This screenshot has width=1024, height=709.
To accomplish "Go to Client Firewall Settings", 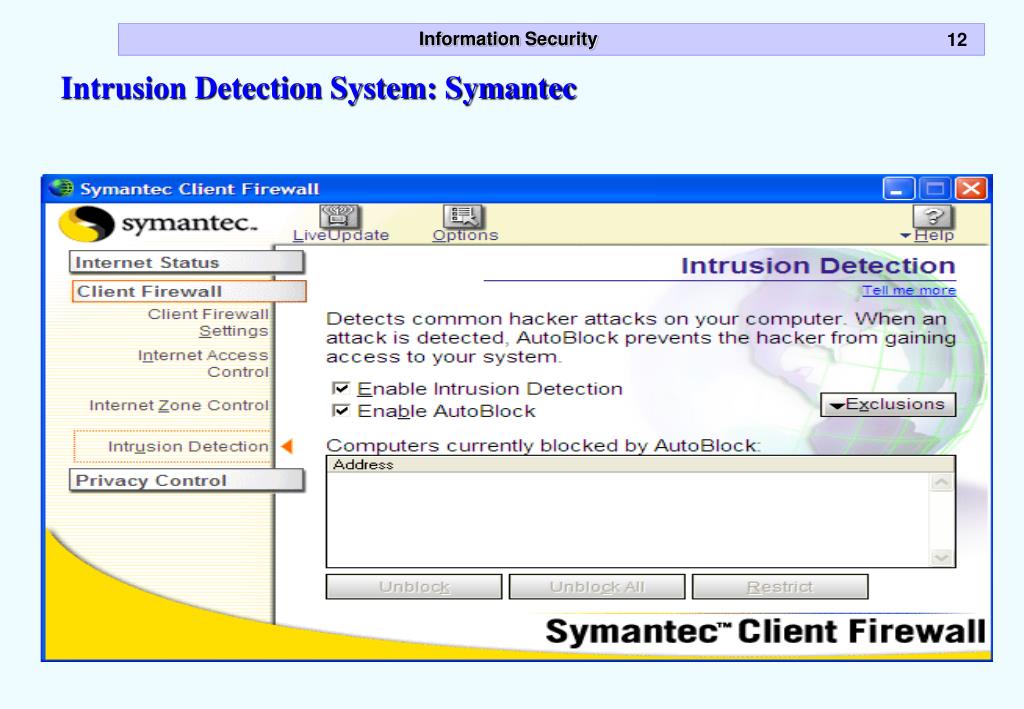I will click(208, 323).
